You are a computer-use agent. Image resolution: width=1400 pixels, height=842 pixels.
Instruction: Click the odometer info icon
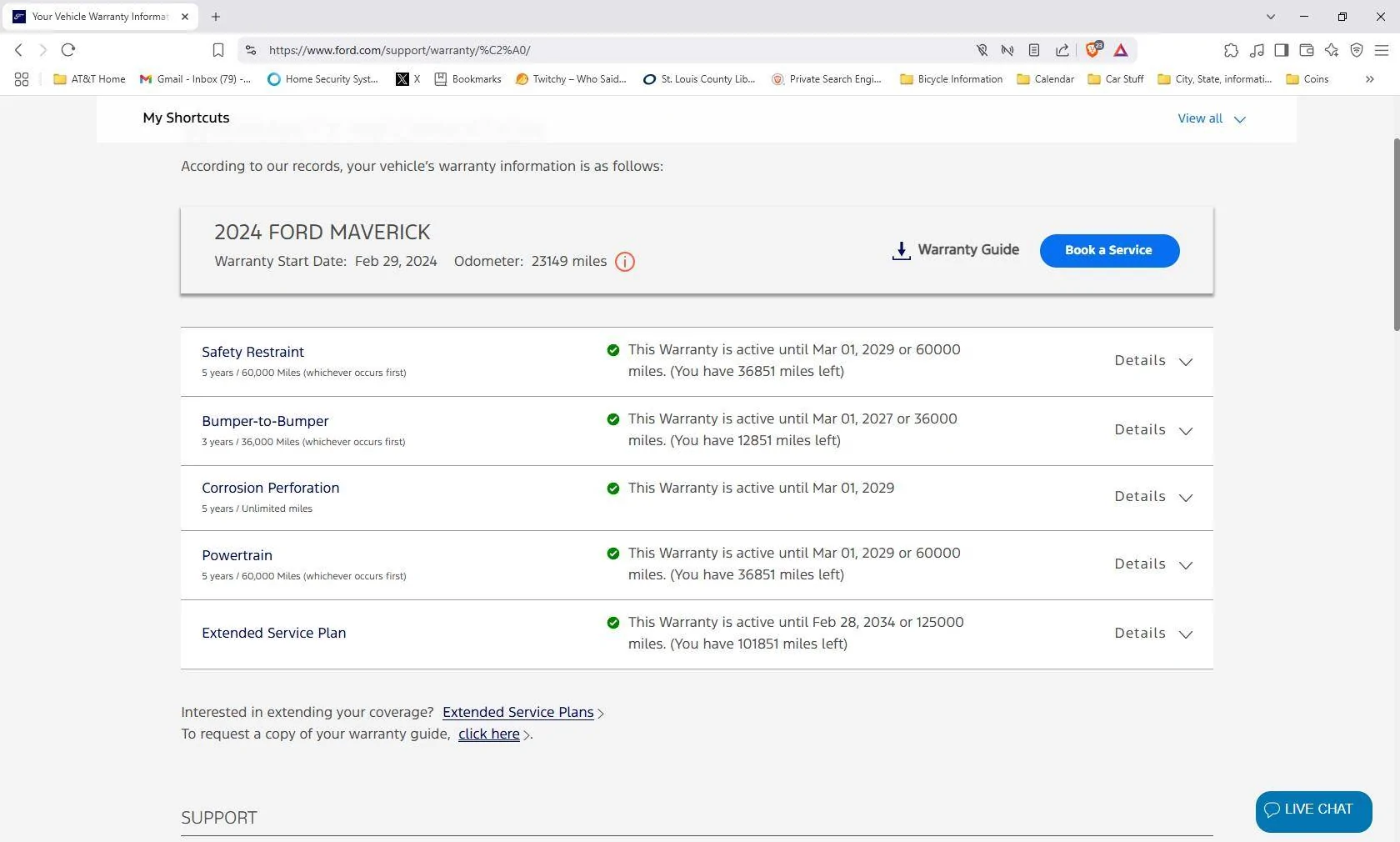point(625,262)
